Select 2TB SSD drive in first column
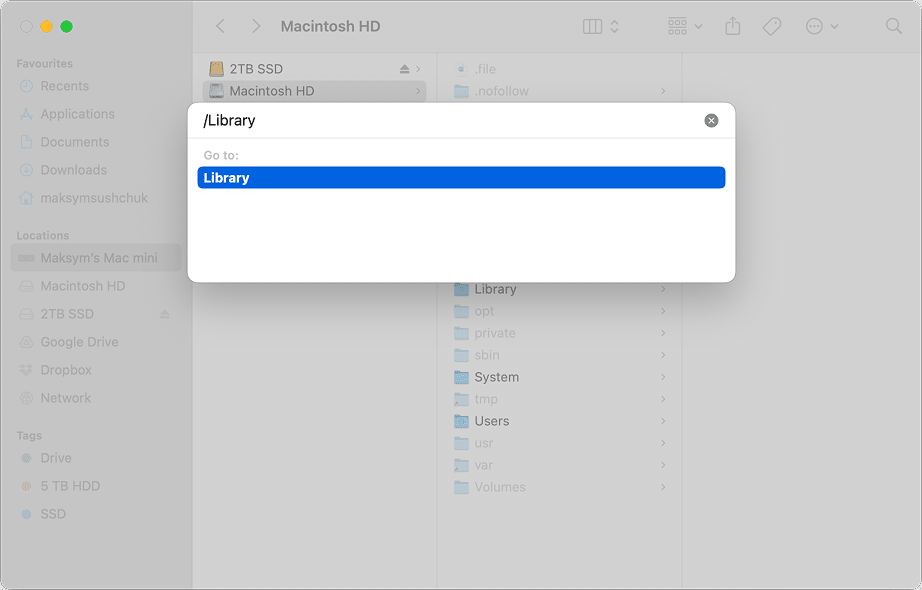 click(x=314, y=69)
